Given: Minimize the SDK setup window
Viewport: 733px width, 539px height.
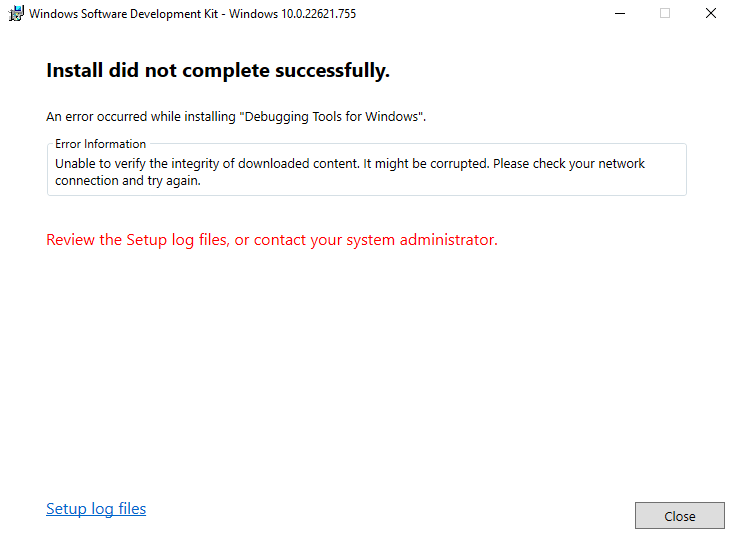Looking at the screenshot, I should tap(619, 14).
